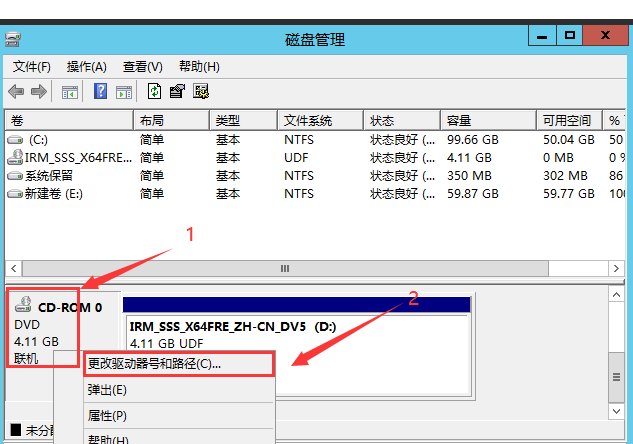
Task: Open the blue Help question mark icon
Action: 100,91
